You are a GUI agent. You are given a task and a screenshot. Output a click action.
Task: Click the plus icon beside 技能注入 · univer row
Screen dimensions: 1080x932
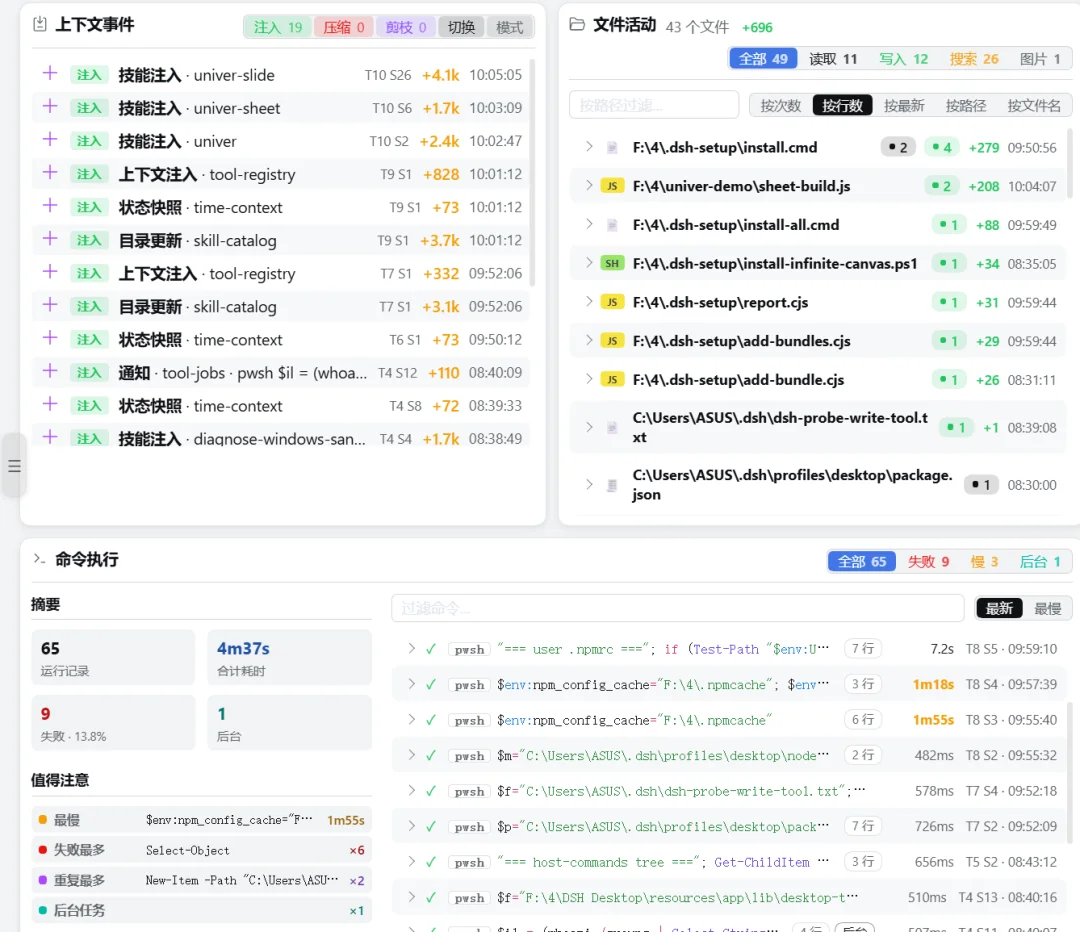pyautogui.click(x=50, y=139)
